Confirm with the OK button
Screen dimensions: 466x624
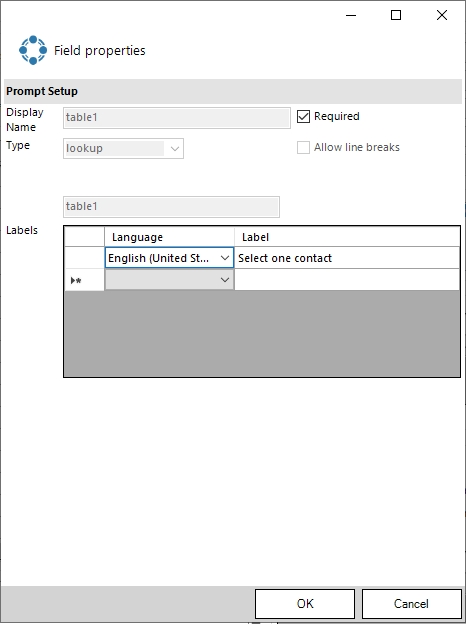click(x=305, y=604)
